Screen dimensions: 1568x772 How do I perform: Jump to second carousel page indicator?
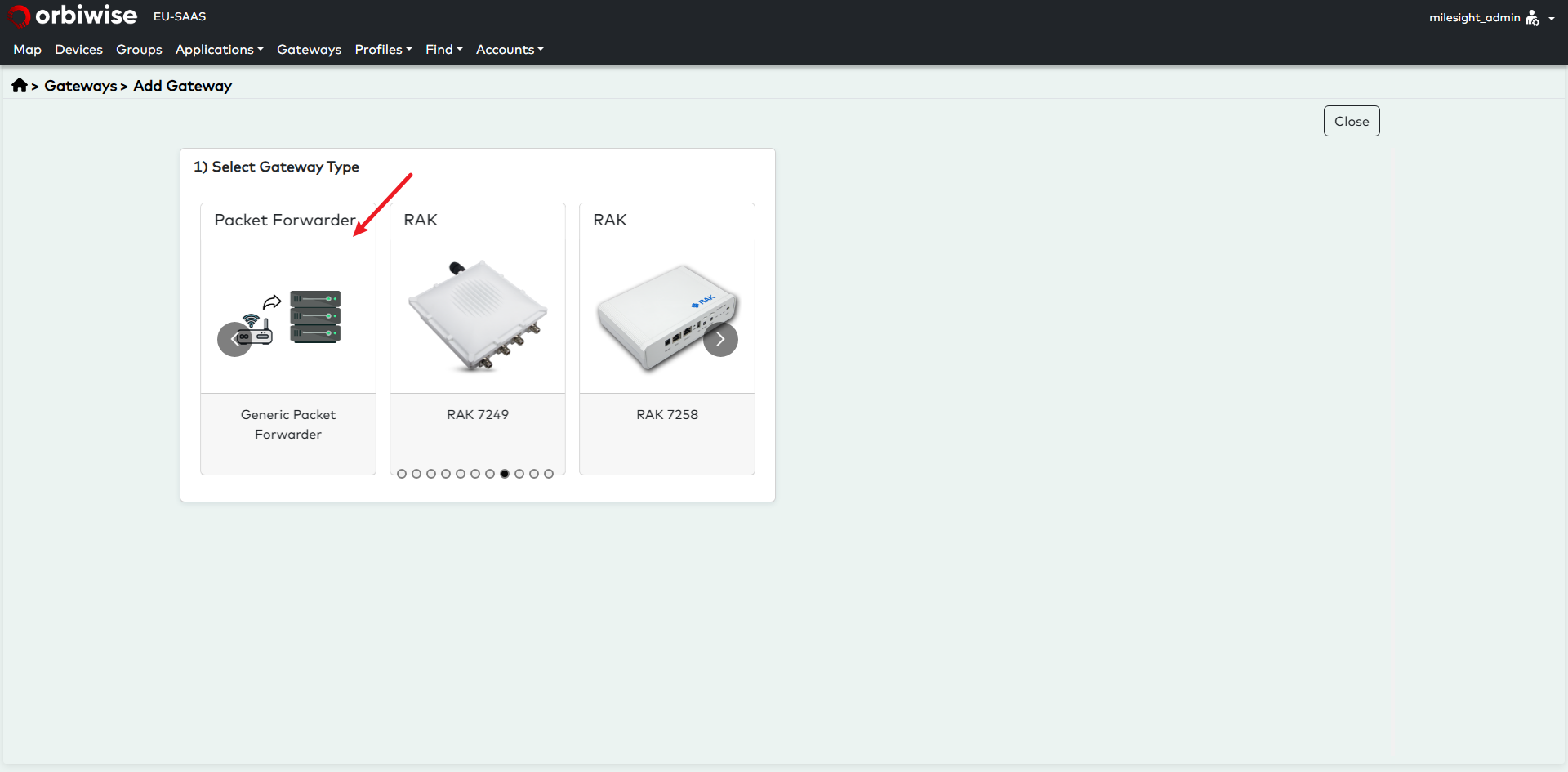[416, 474]
